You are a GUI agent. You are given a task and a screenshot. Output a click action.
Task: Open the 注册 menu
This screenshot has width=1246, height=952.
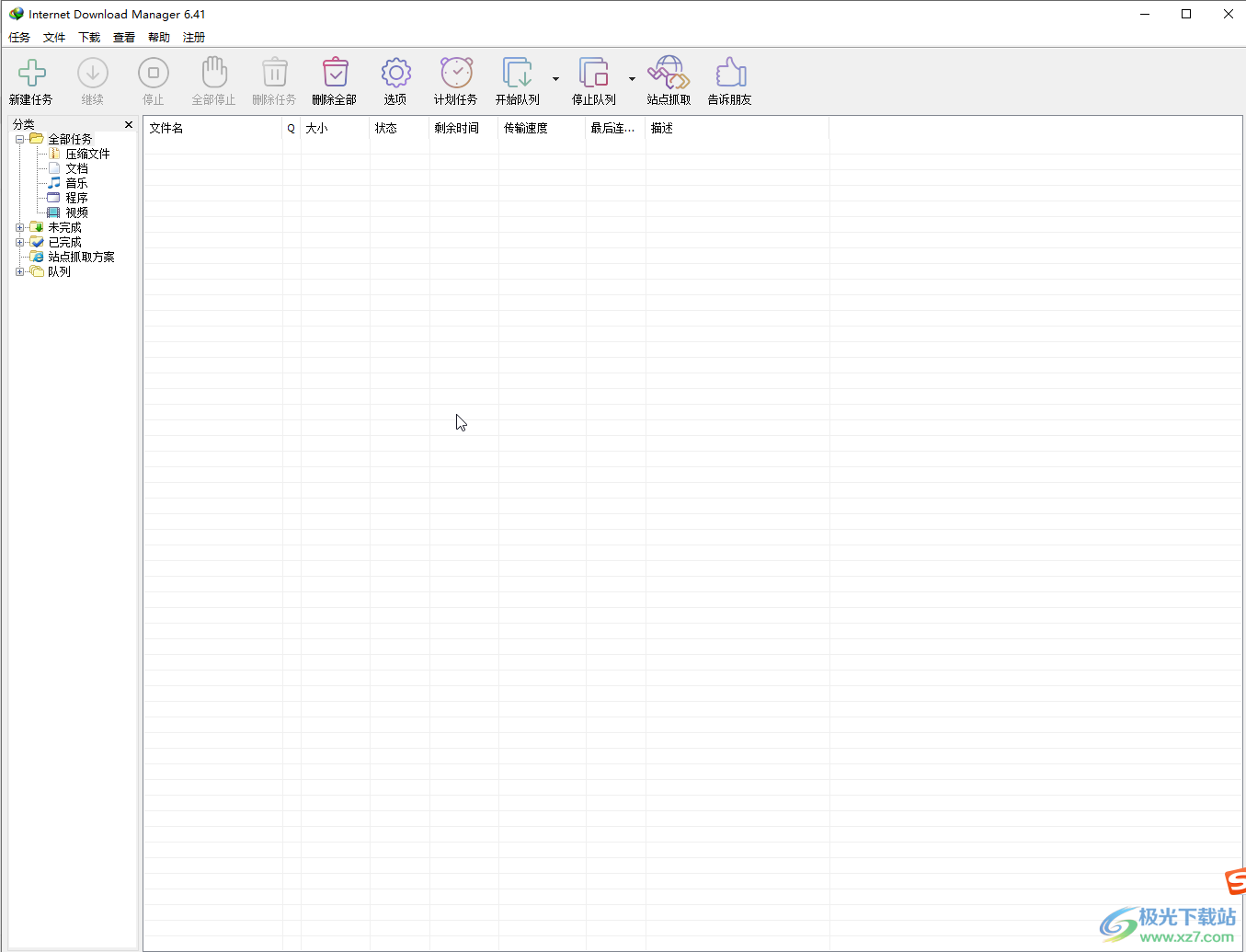[x=194, y=38]
